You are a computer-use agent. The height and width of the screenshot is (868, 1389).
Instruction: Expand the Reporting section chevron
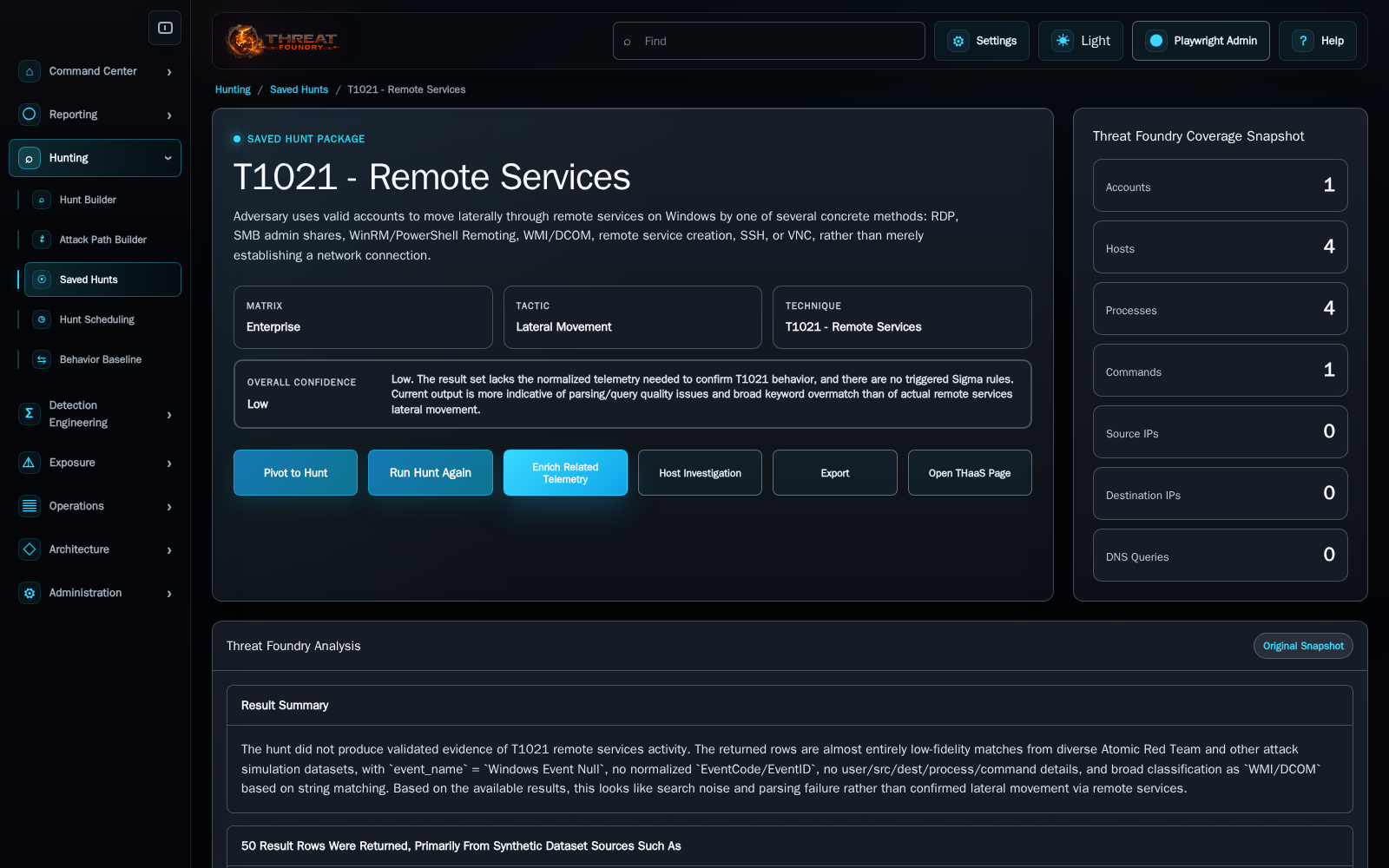(169, 115)
